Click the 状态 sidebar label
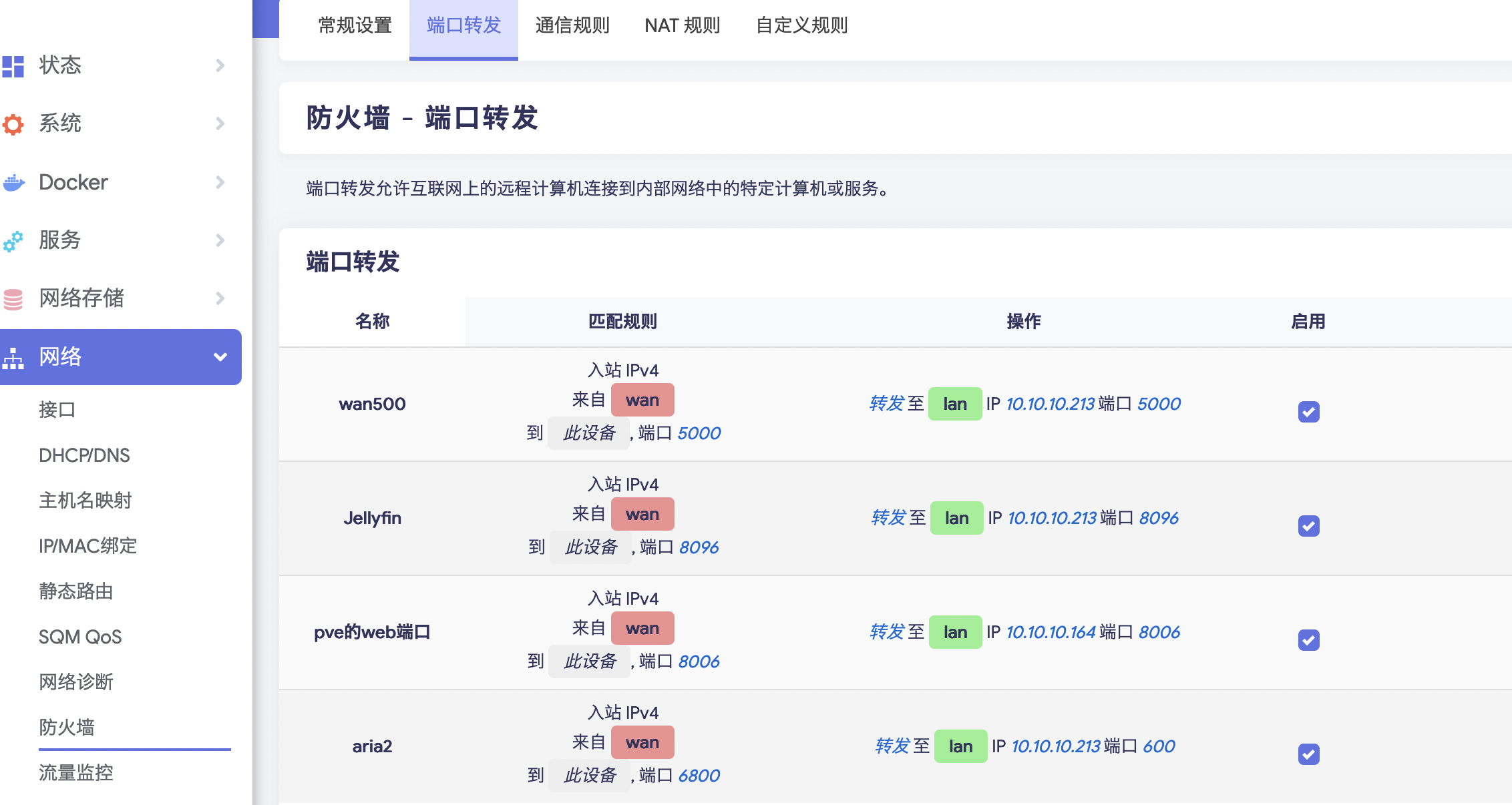The height and width of the screenshot is (805, 1512). coord(60,65)
